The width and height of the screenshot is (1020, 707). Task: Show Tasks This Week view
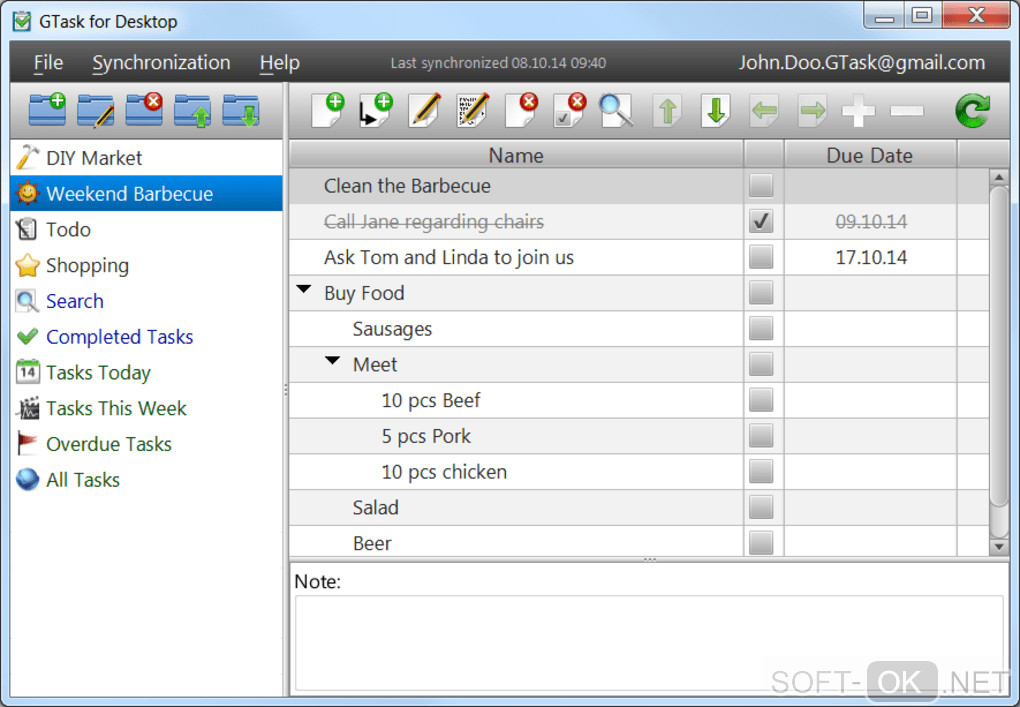click(x=146, y=408)
